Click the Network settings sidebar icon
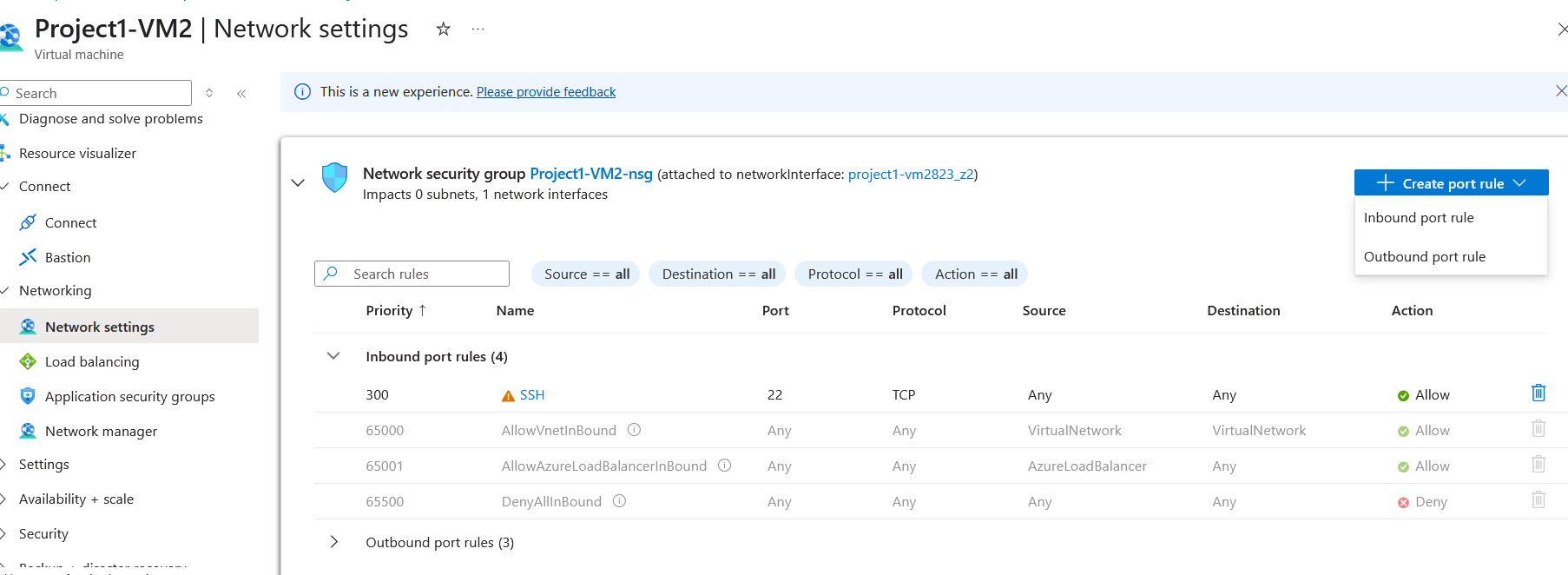The image size is (1568, 575). (28, 327)
